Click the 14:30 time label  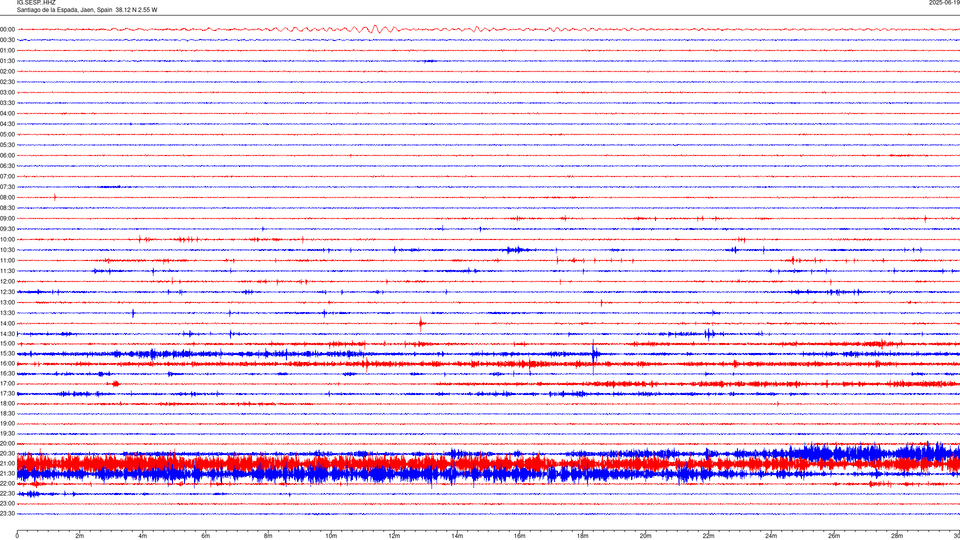[7, 334]
